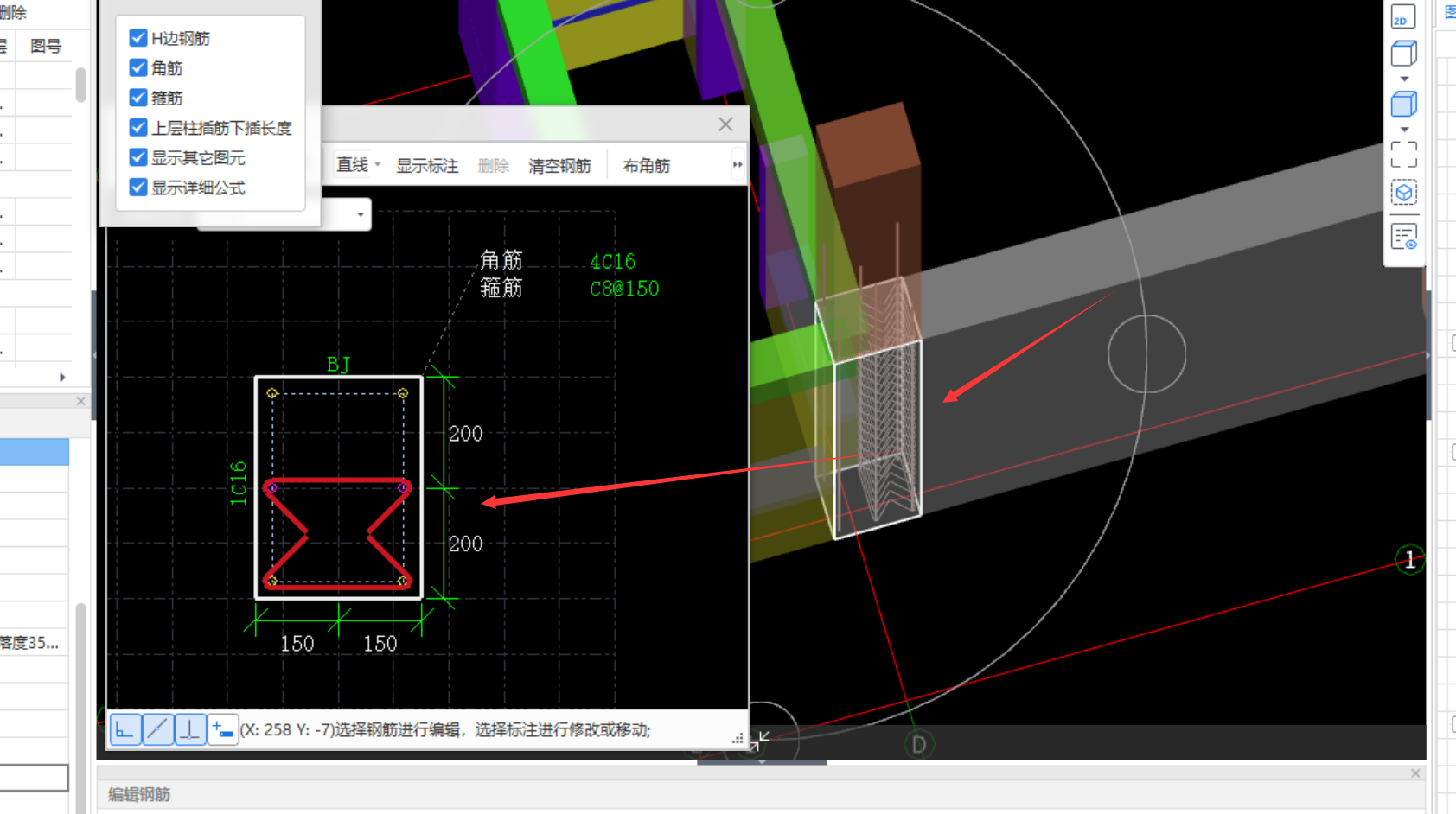Click the perpendicular snap icon
The height and width of the screenshot is (814, 1456).
(190, 729)
